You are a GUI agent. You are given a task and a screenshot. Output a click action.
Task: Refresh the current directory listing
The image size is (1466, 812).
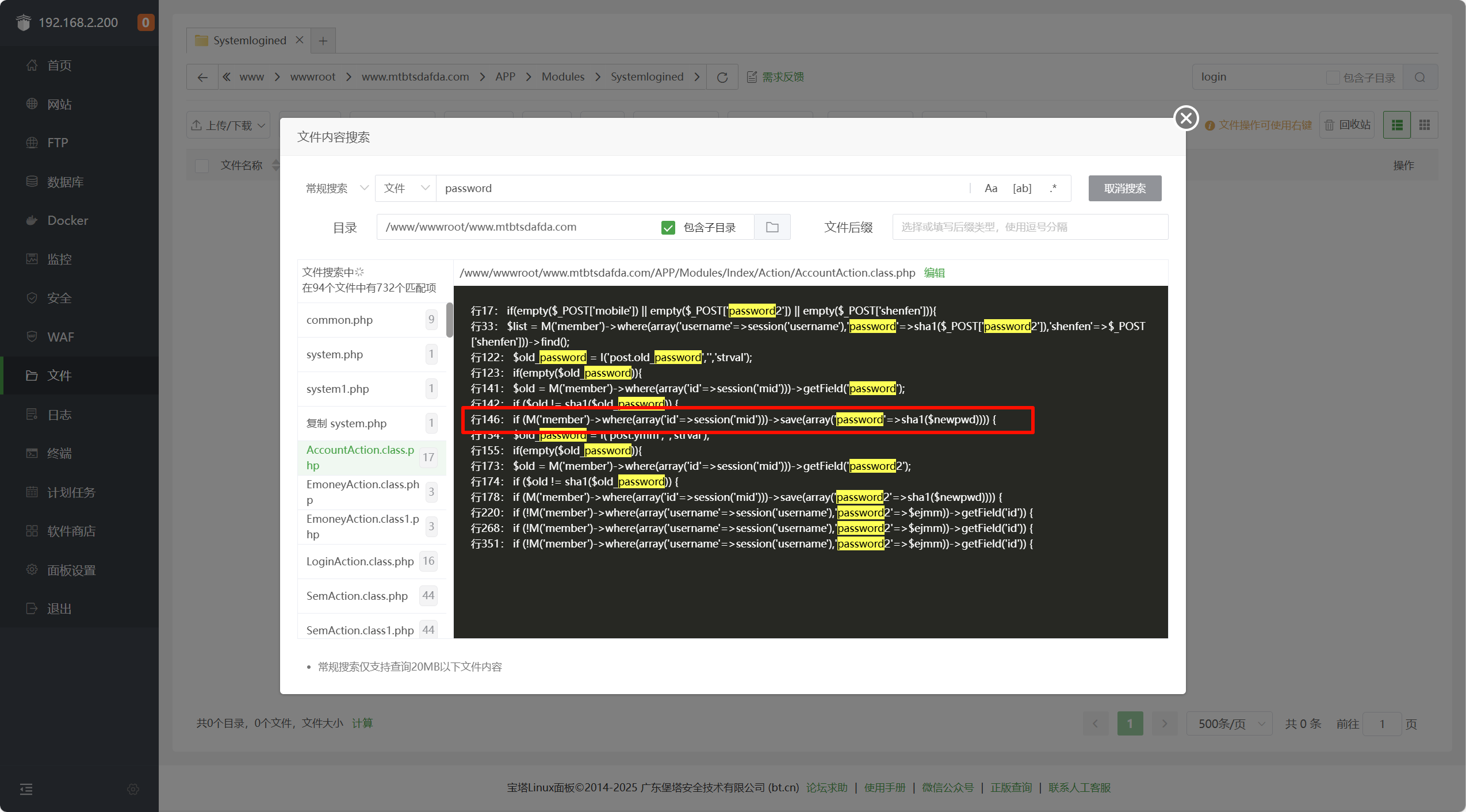[722, 77]
